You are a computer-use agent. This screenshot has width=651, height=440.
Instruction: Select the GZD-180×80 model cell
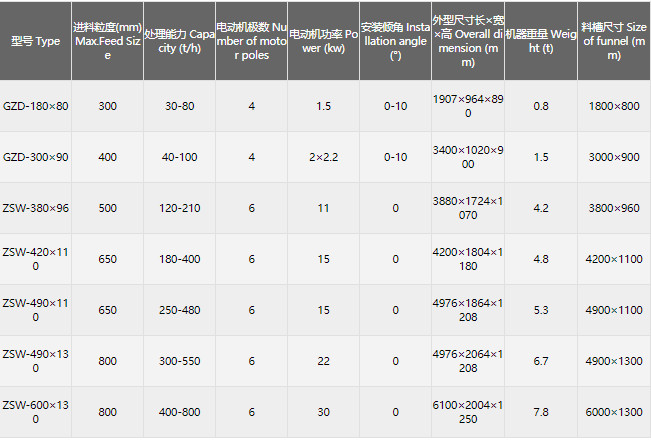[x=35, y=106]
